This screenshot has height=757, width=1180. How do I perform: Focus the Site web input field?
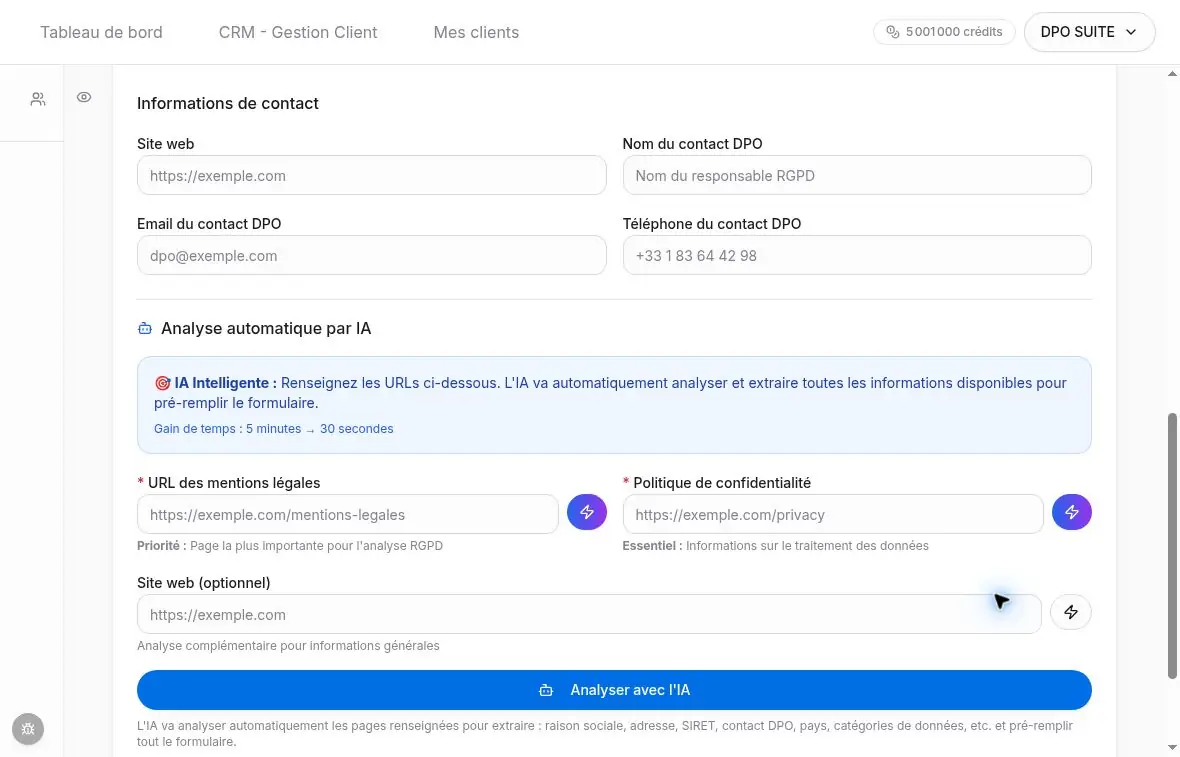371,175
